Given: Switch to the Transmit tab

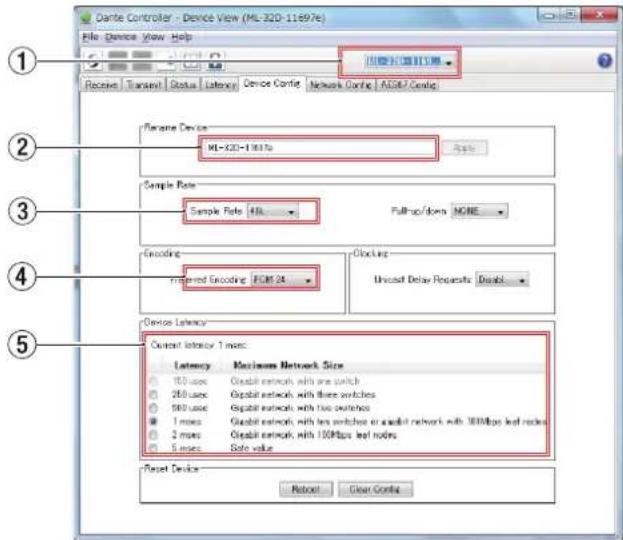Looking at the screenshot, I should (x=144, y=85).
